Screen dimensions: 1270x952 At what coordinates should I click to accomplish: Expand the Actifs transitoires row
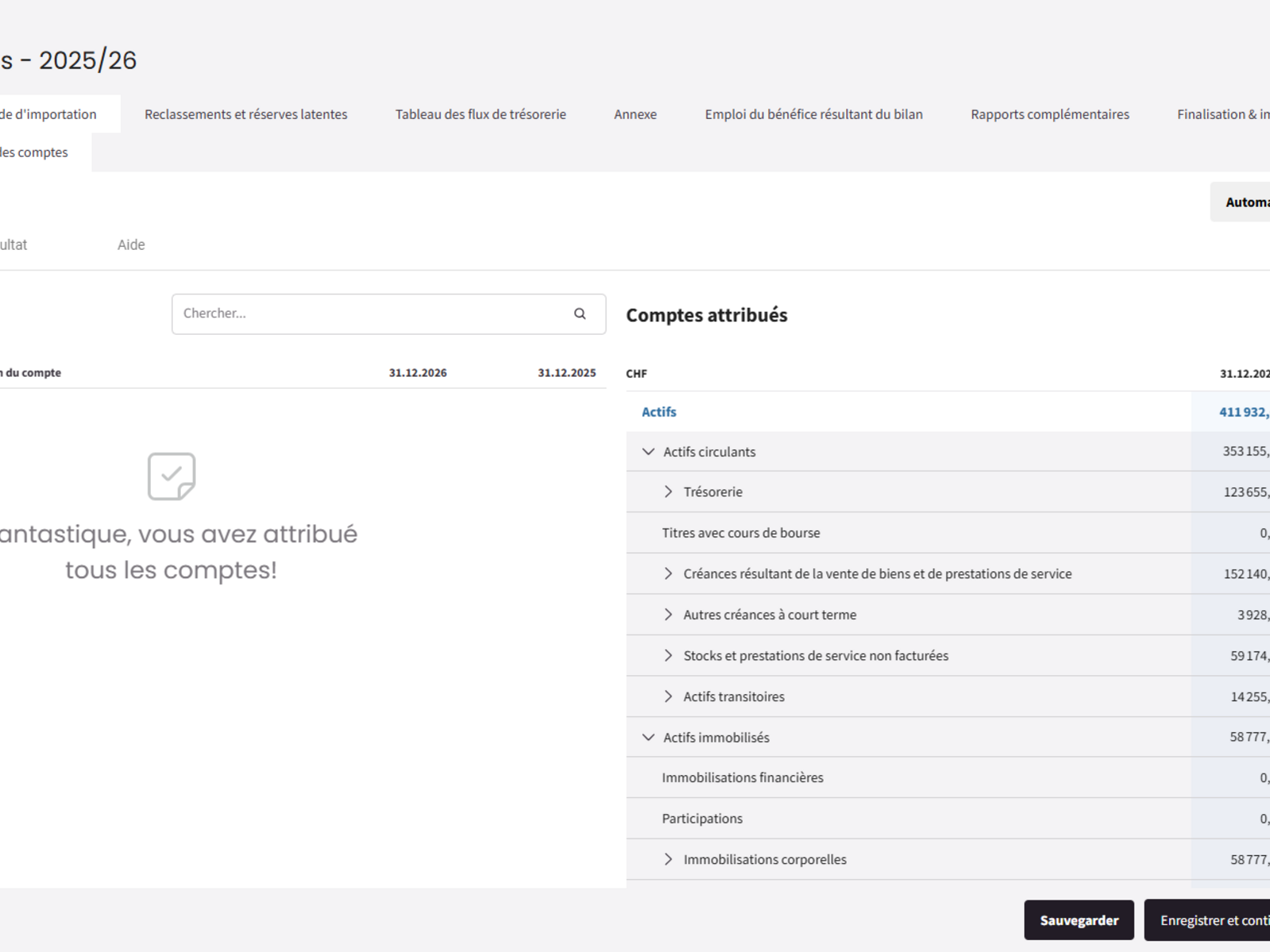coord(668,697)
